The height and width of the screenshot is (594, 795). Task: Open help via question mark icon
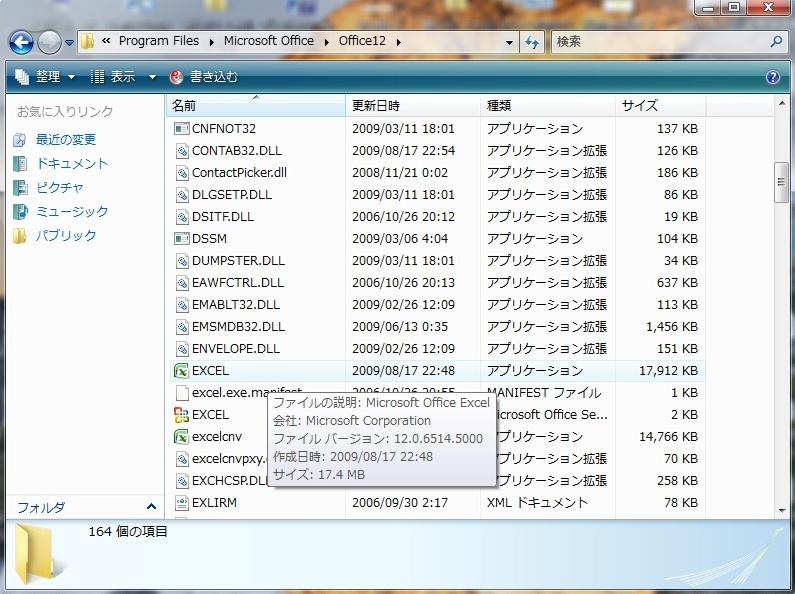(773, 77)
